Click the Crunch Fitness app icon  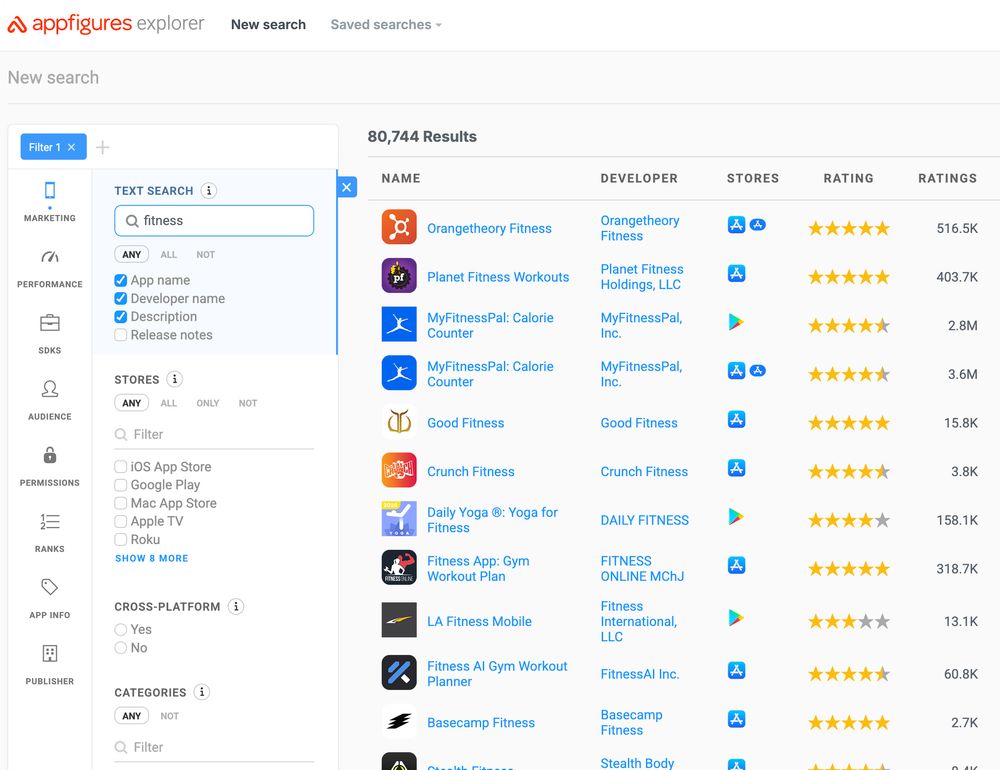399,470
